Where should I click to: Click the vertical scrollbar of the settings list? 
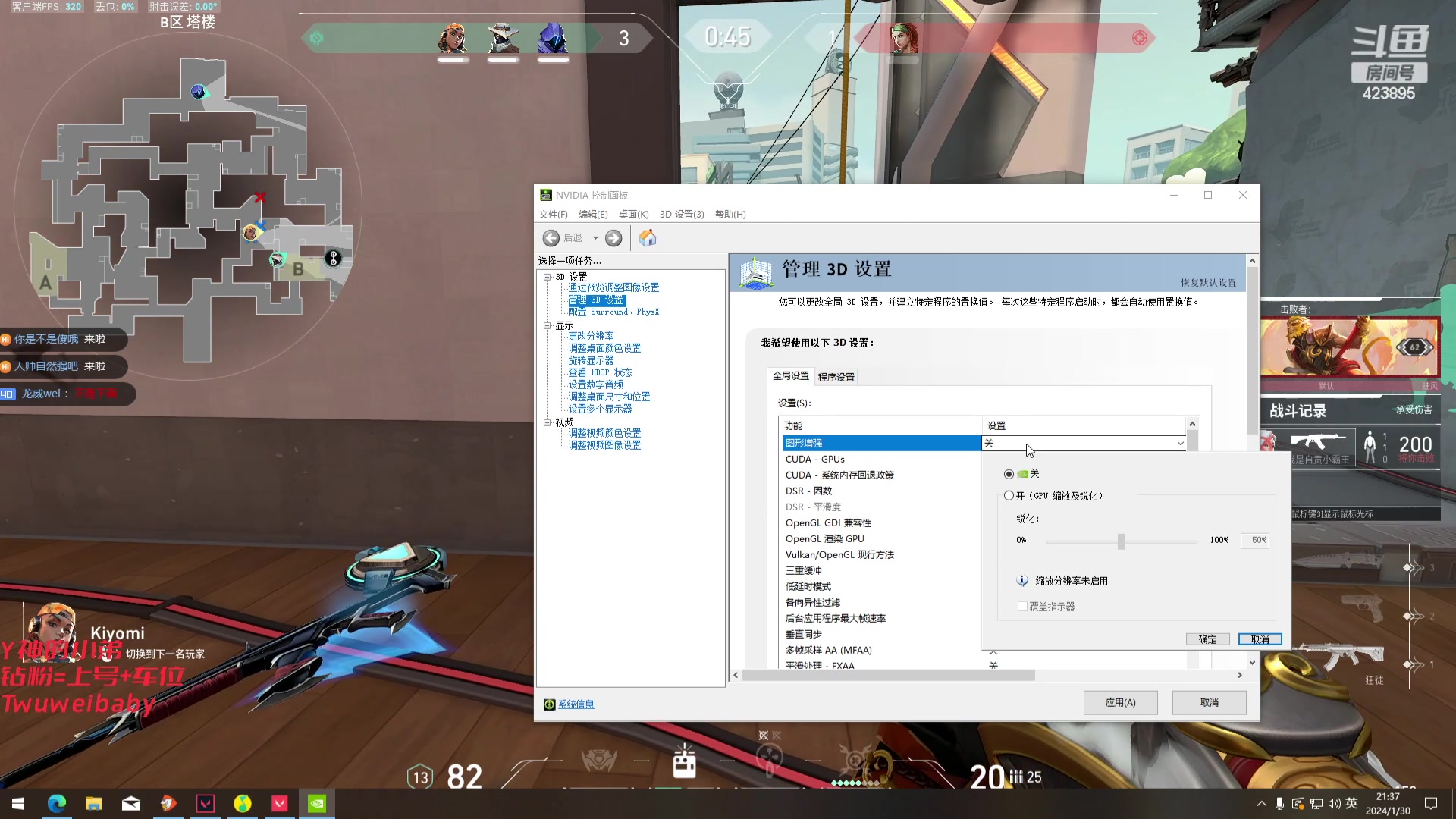coord(1192,441)
